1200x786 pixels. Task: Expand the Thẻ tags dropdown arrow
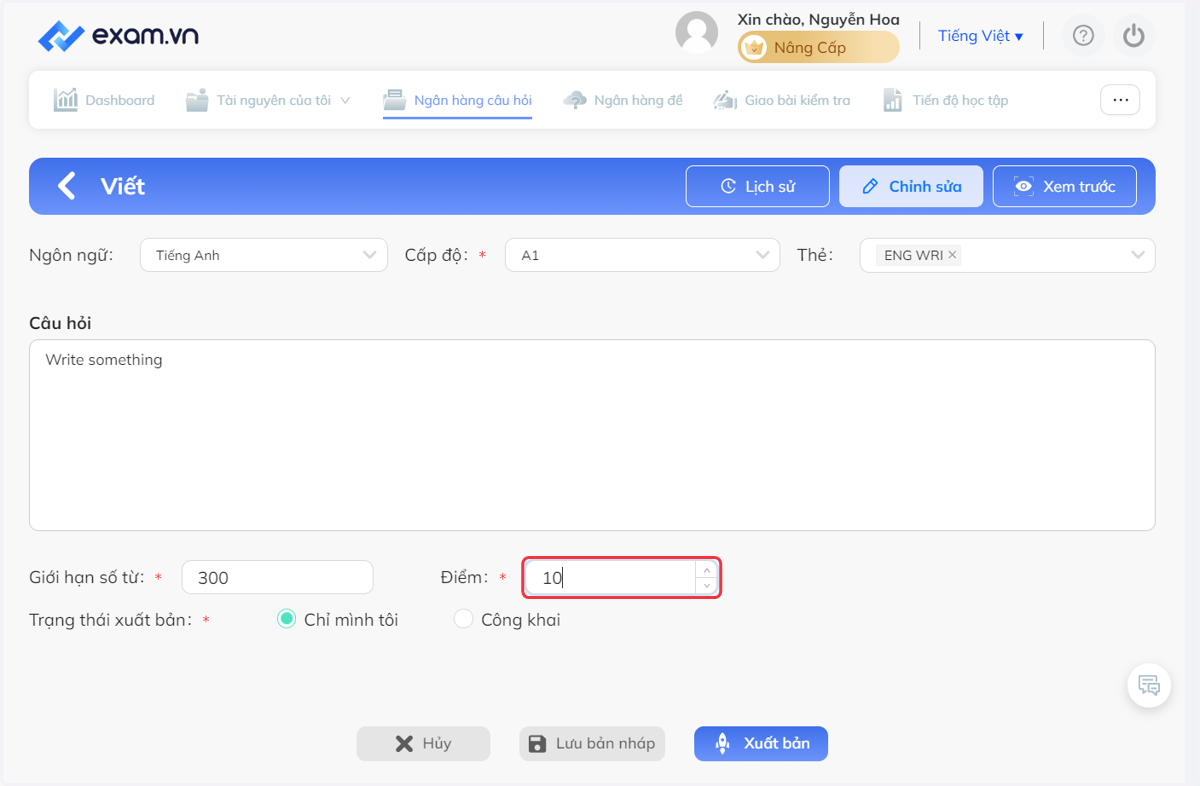[x=1138, y=255]
